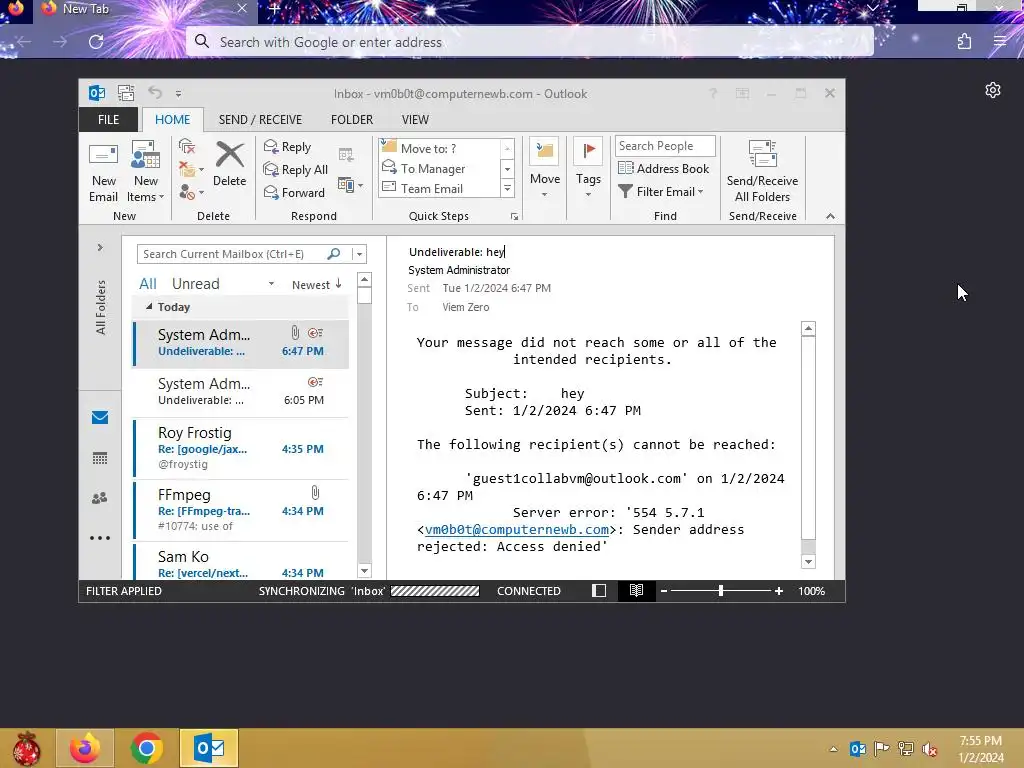
Task: Click Search Current Mailbox field
Action: point(231,254)
